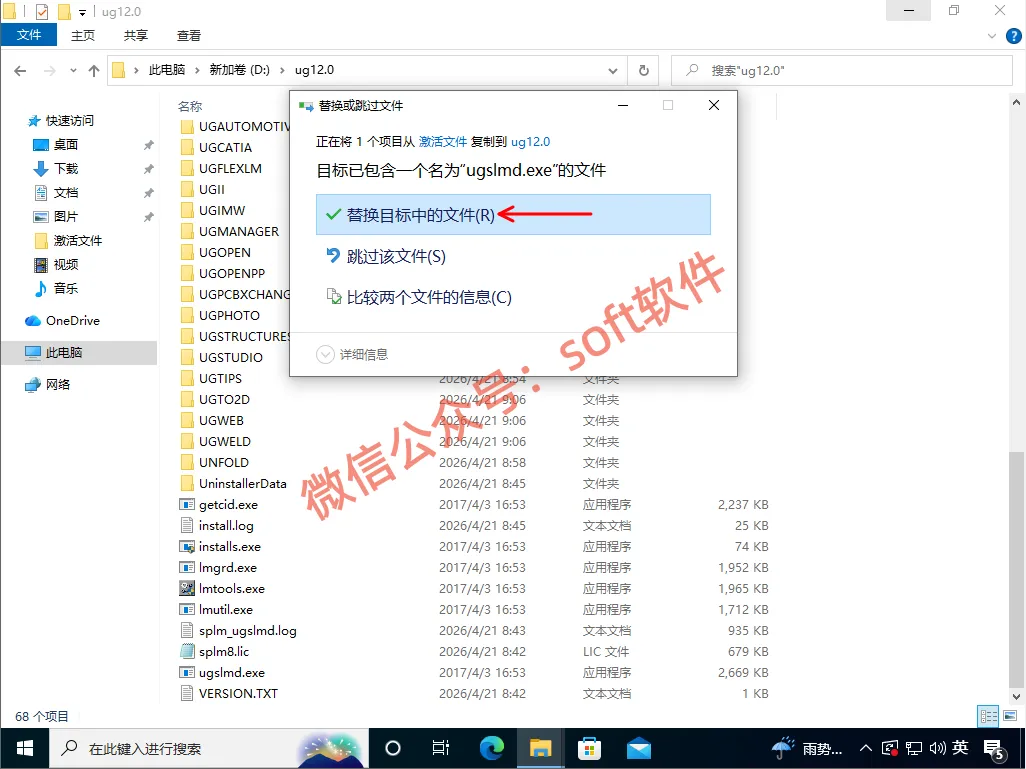Select the VERSION.TXT file
The height and width of the screenshot is (769, 1026).
(x=238, y=694)
